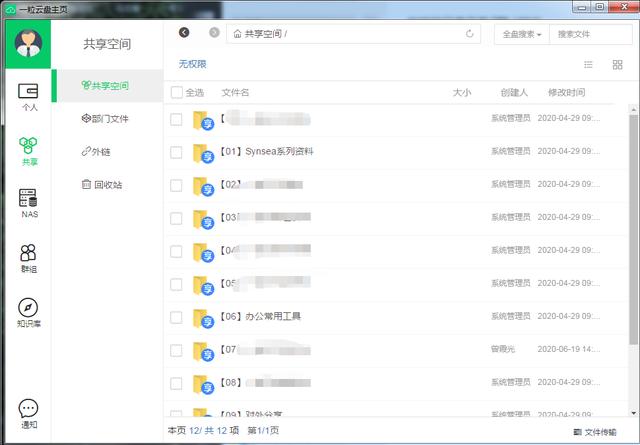Check the box for the 【04】 folder
This screenshot has width=640, height=445.
tap(176, 251)
